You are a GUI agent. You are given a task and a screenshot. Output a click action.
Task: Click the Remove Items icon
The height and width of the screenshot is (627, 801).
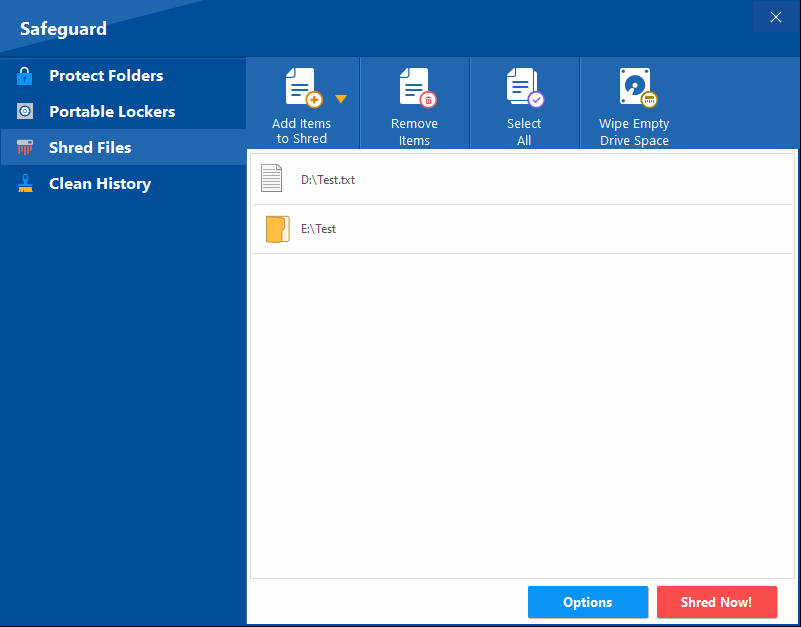click(x=417, y=87)
